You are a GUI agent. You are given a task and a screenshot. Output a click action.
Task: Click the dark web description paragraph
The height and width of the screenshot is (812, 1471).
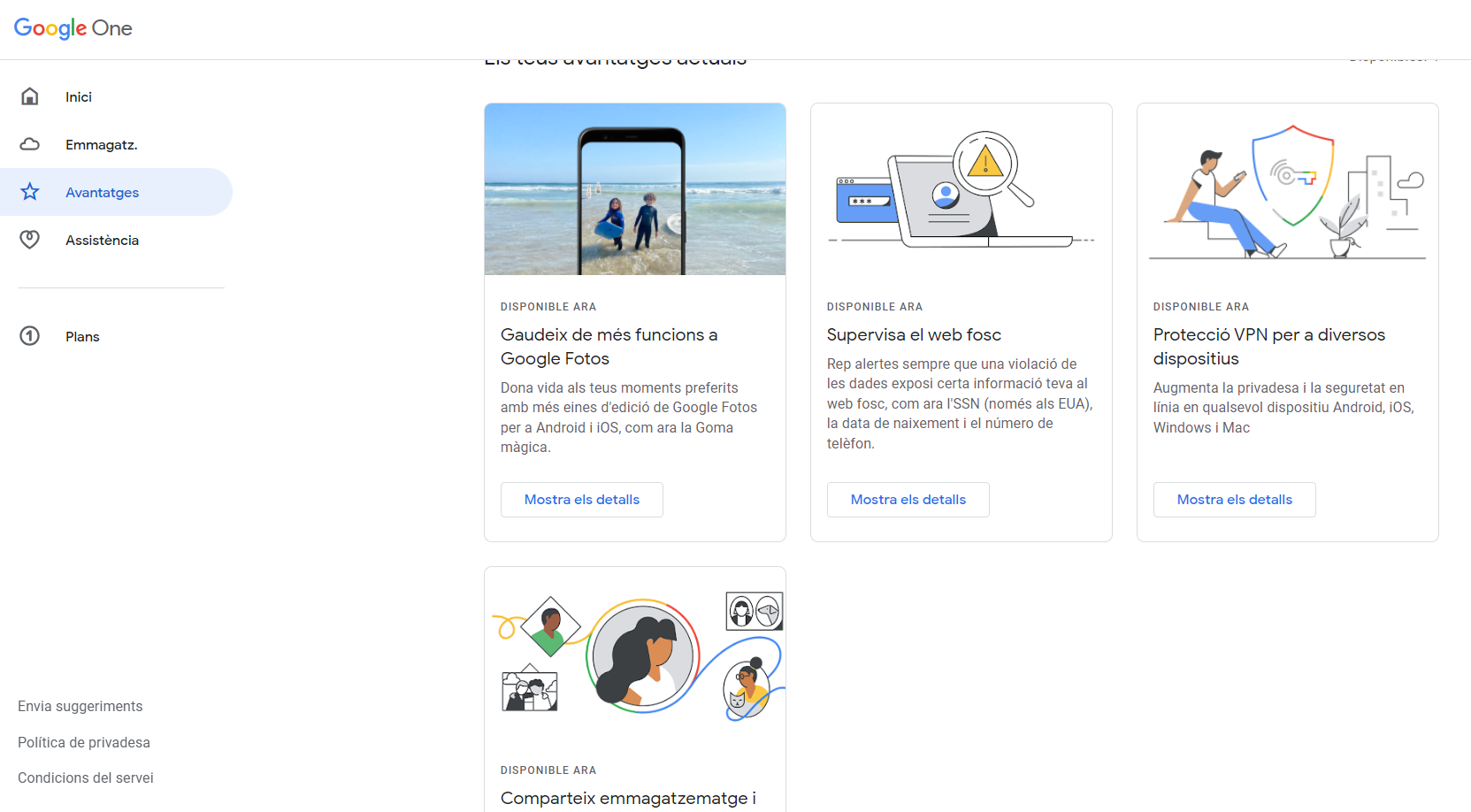pyautogui.click(x=960, y=403)
